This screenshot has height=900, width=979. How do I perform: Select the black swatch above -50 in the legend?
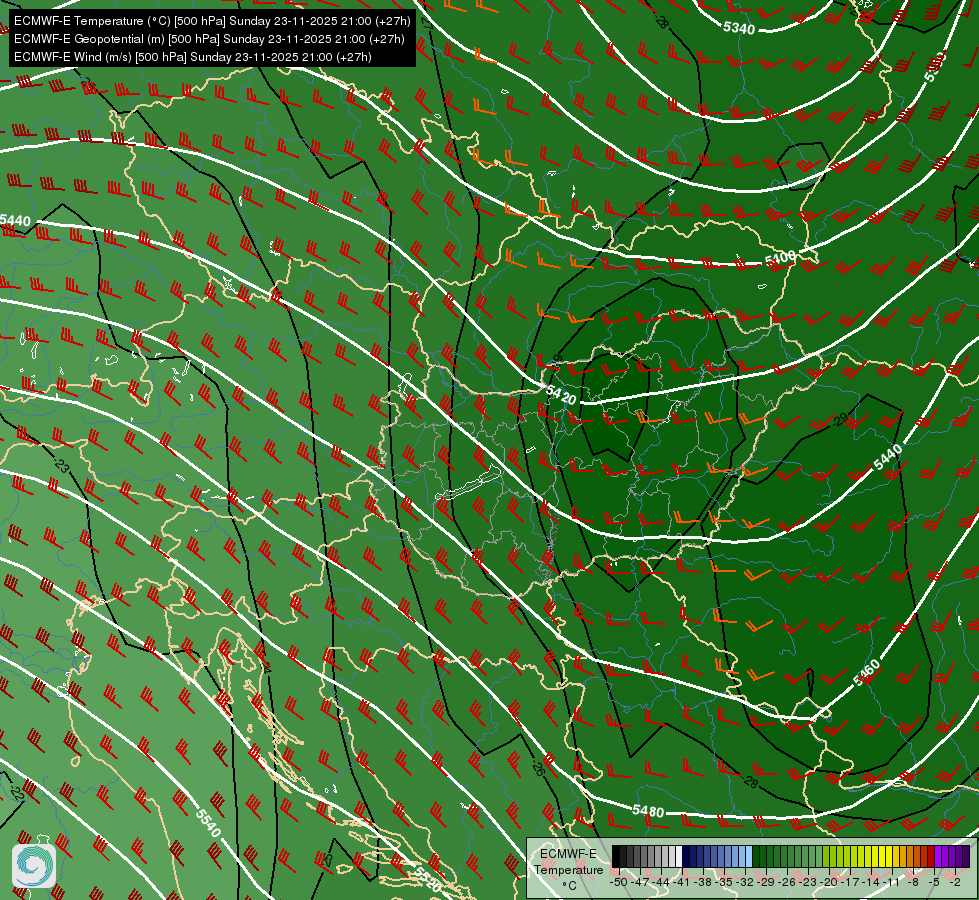point(616,856)
